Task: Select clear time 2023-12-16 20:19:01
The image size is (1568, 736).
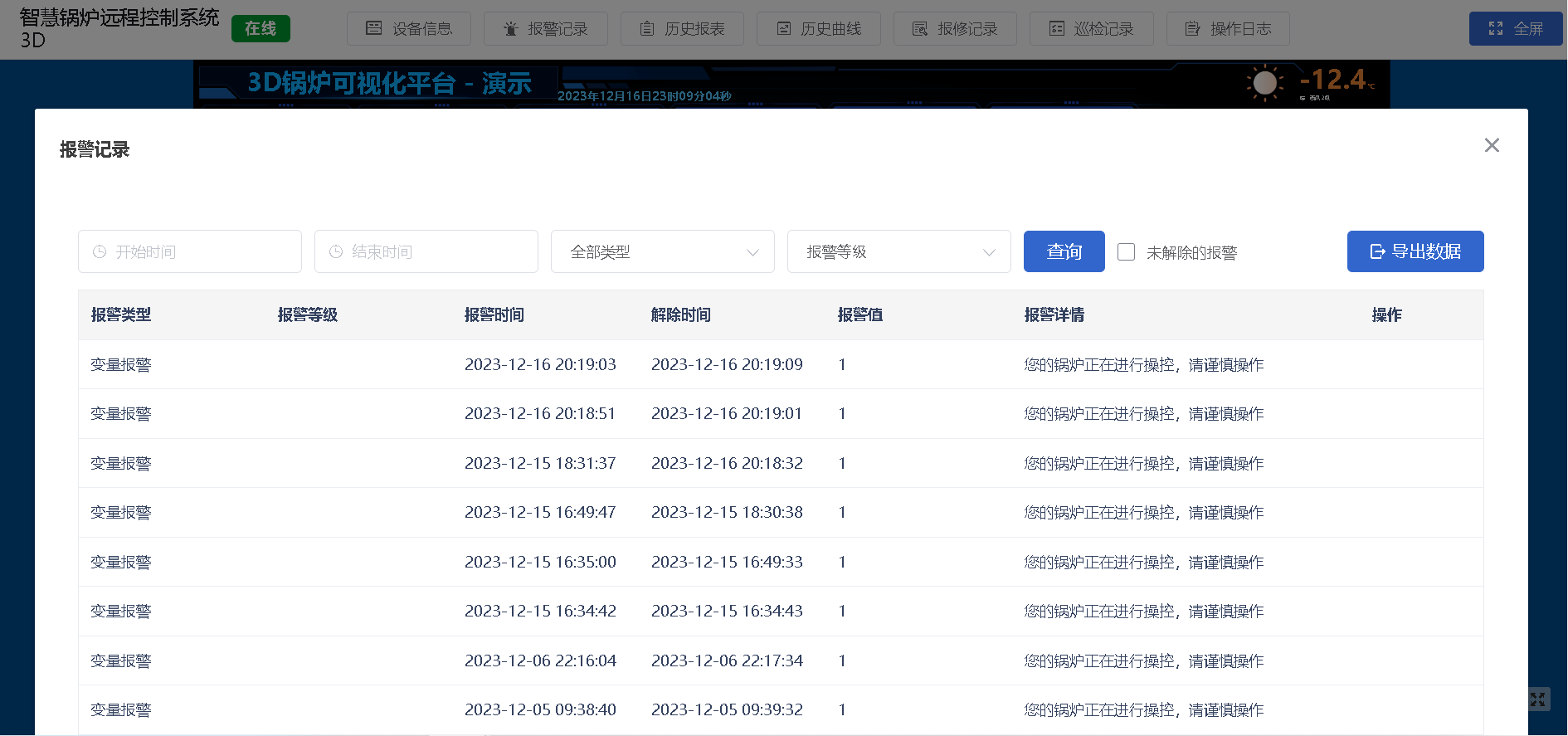Action: (x=727, y=414)
